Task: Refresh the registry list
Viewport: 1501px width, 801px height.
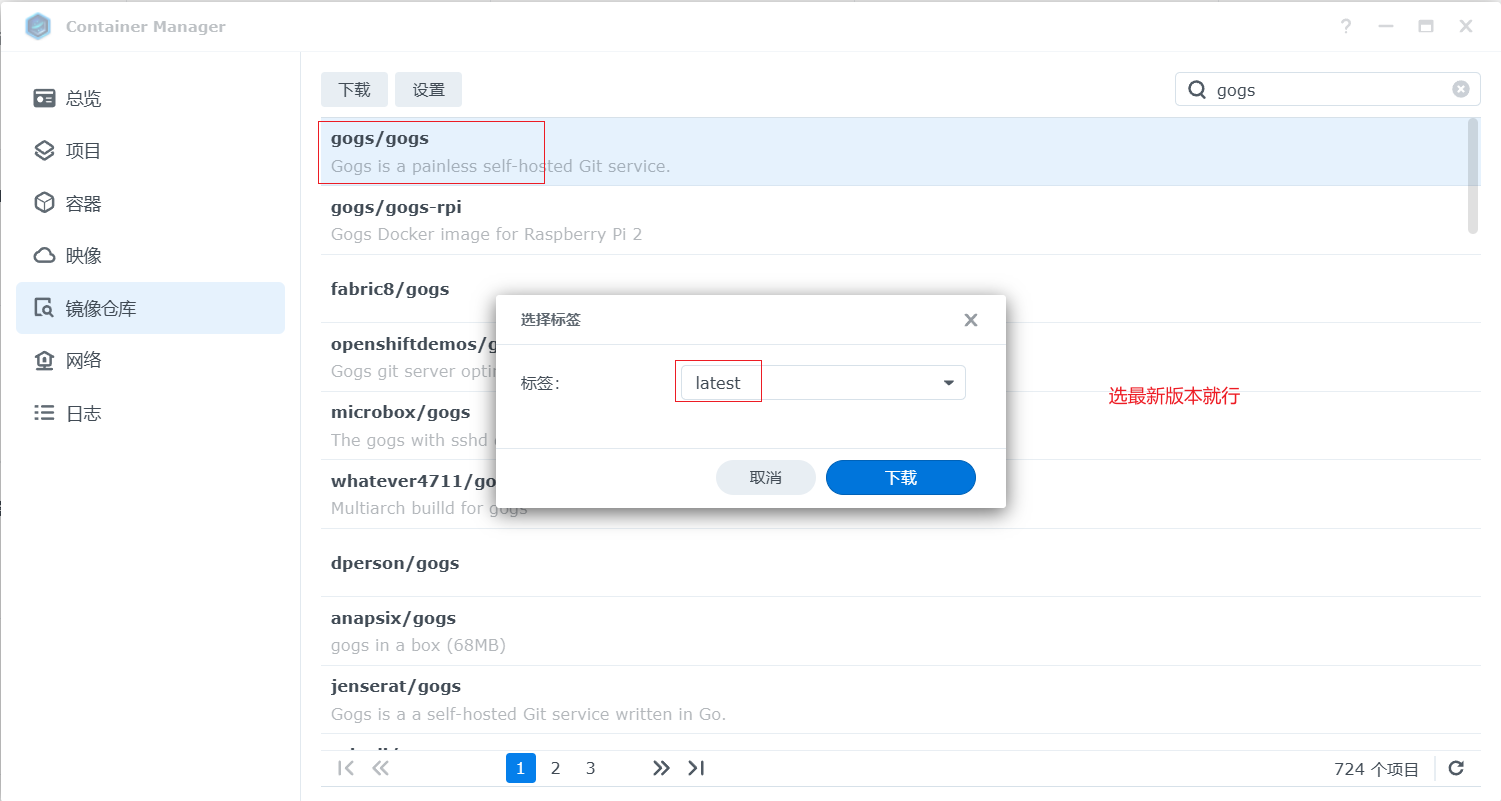Action: click(x=1456, y=768)
